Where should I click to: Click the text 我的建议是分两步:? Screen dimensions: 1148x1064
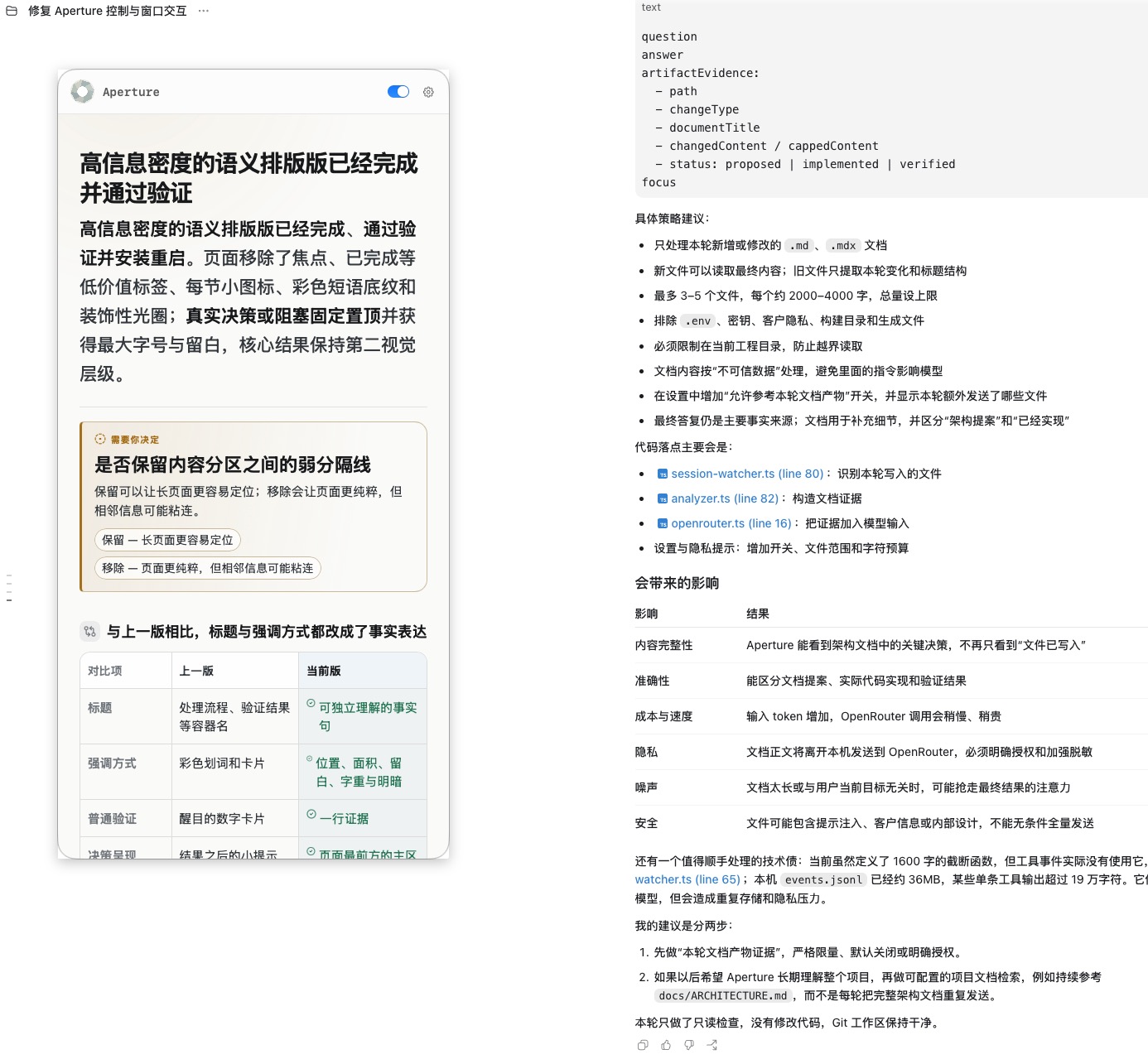684,926
